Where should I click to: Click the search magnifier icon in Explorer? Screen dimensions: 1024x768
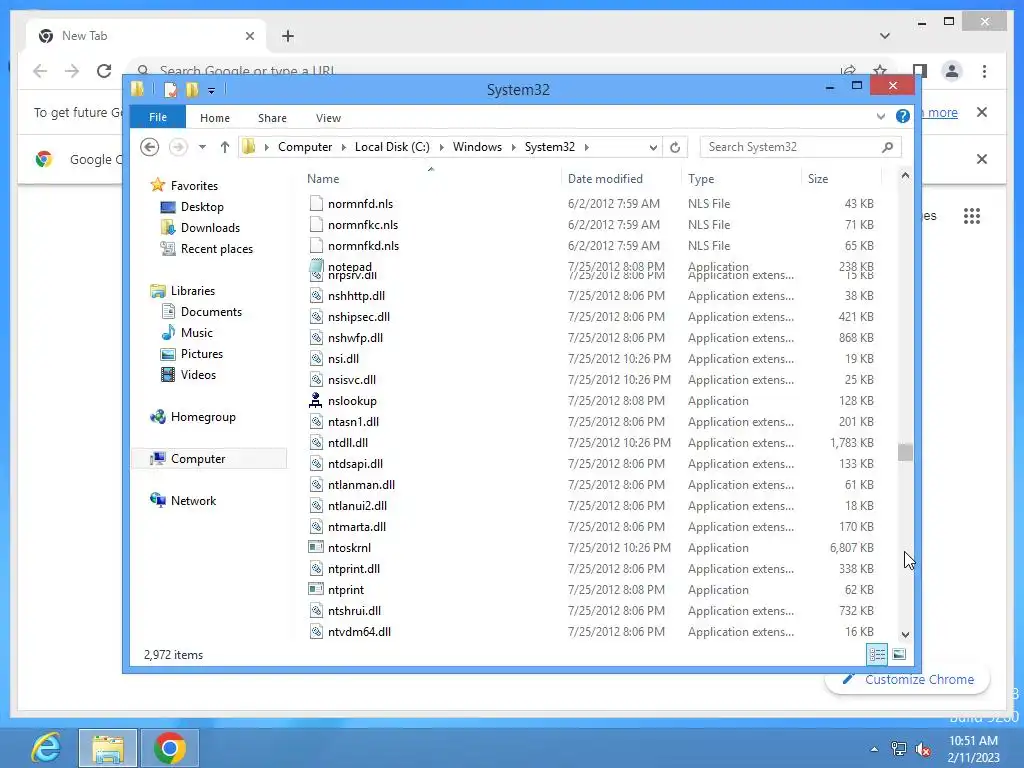click(x=887, y=147)
